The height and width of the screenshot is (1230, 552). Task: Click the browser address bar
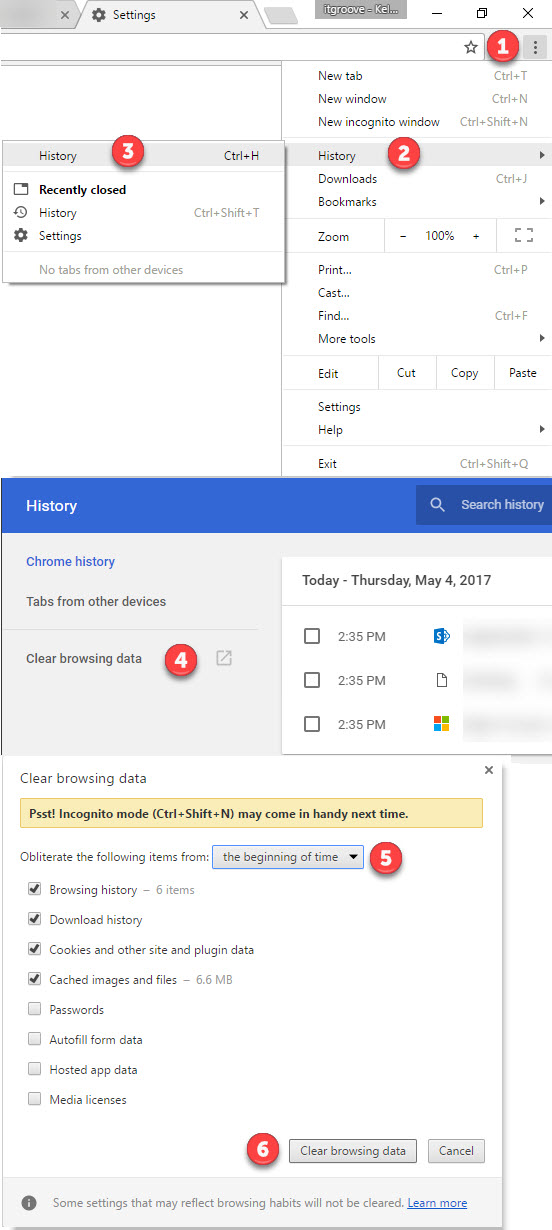pyautogui.click(x=228, y=47)
